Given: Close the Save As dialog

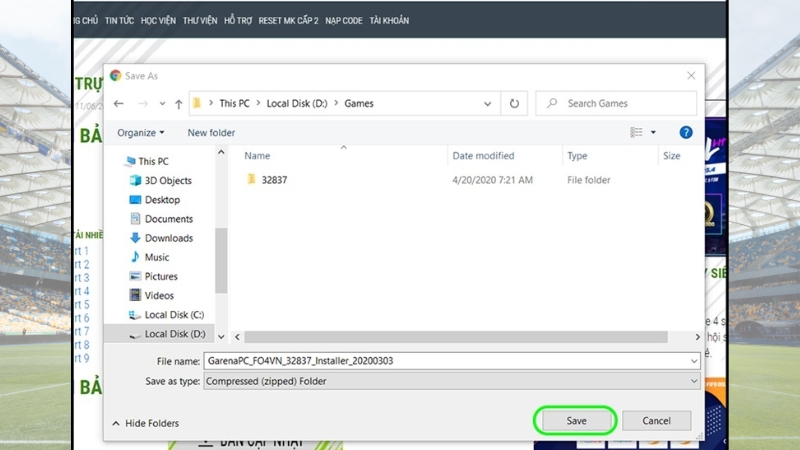Looking at the screenshot, I should pyautogui.click(x=691, y=76).
